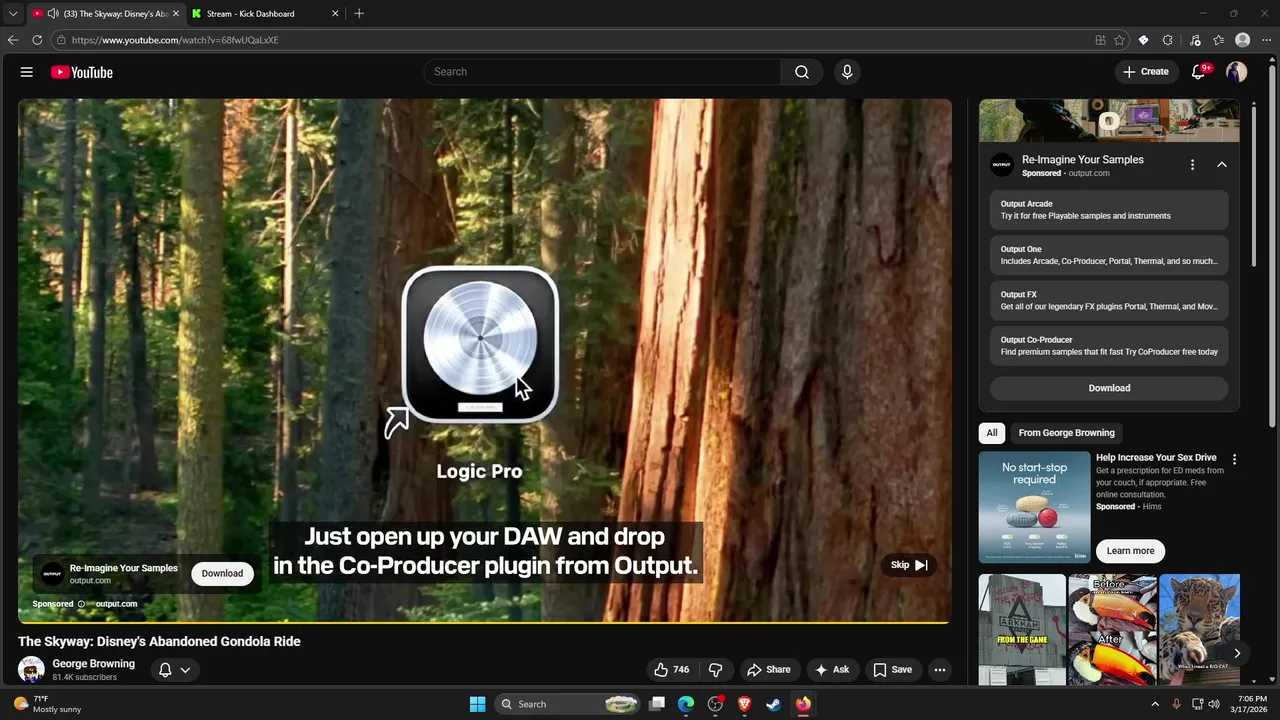Open options for Hims sponsored ad

click(1234, 460)
